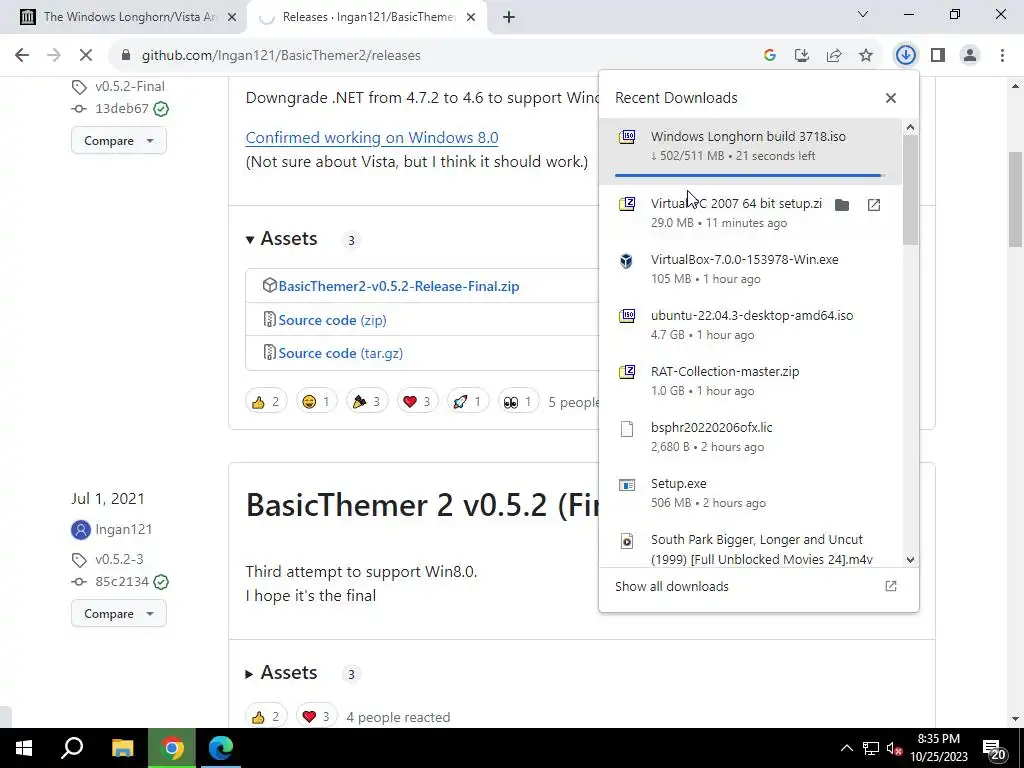
Task: Click the RAT-Collection-master.zip file icon
Action: [626, 372]
